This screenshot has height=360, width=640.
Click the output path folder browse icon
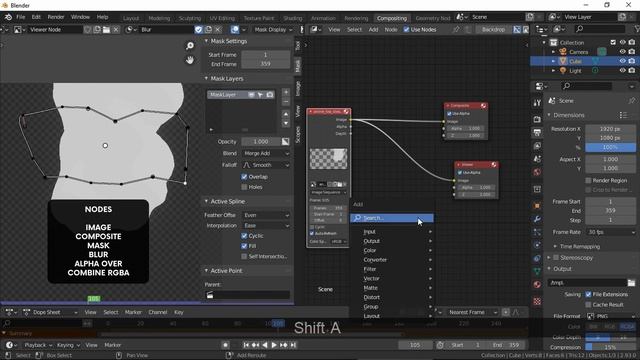coord(631,282)
